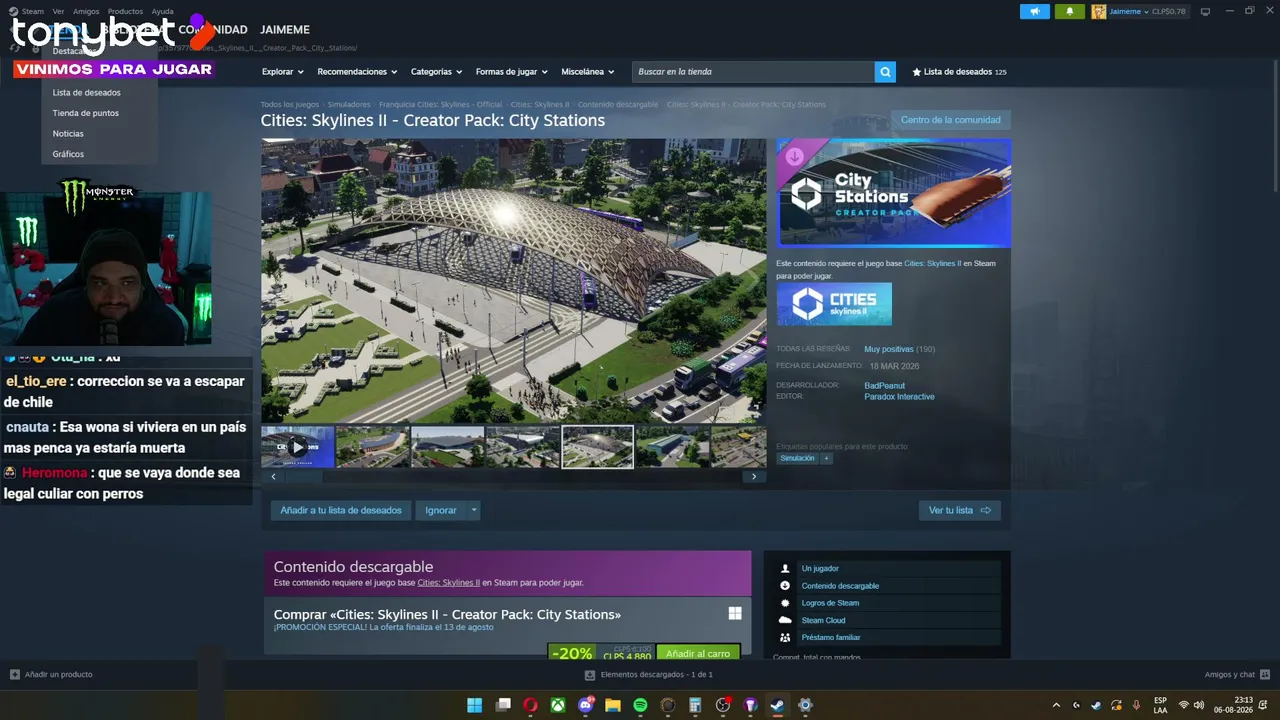Select Tienda de puntos in store submenu

tap(86, 113)
